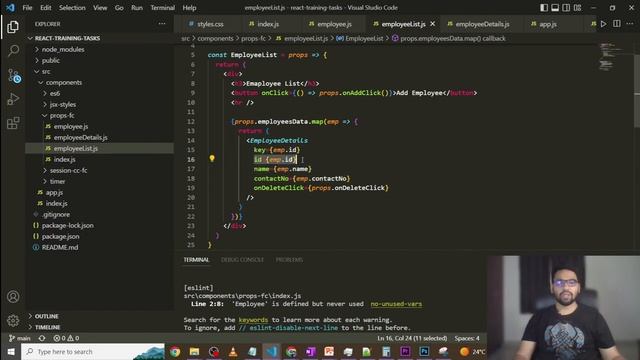This screenshot has width=640, height=360.
Task: Open the Explorer view in activity bar
Action: point(13,27)
